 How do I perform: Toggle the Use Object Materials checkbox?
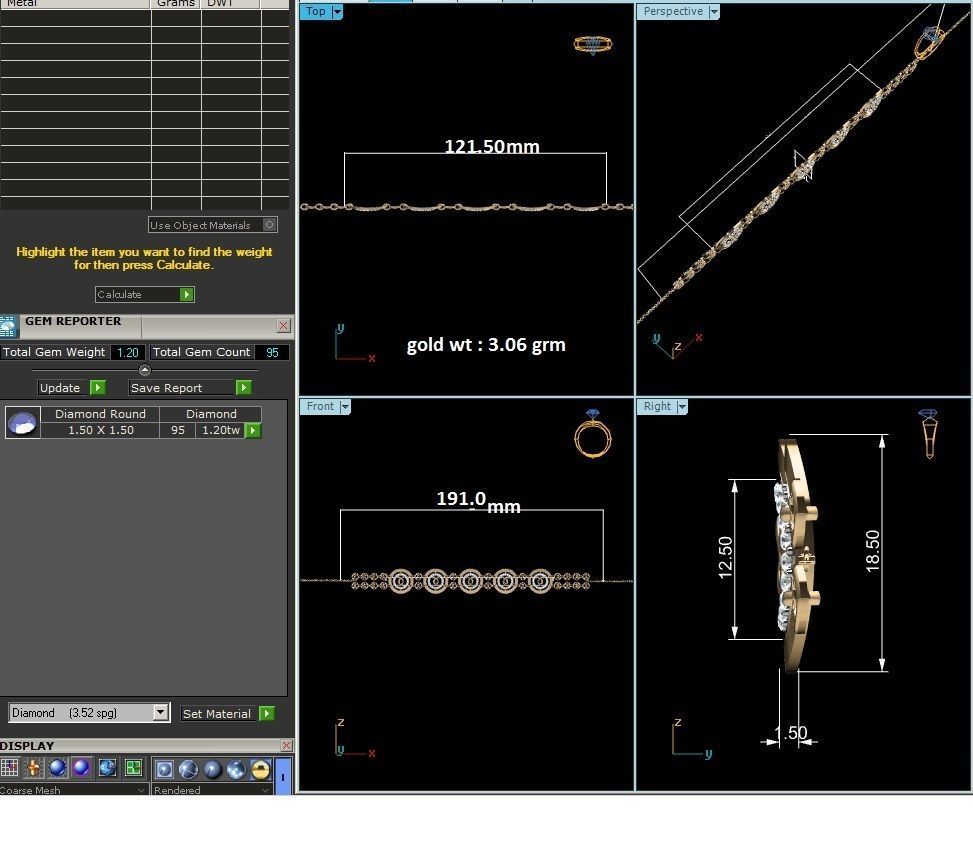(x=269, y=225)
